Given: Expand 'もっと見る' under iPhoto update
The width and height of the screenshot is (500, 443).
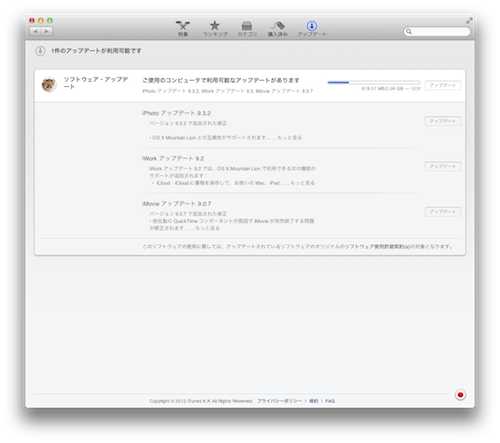Looking at the screenshot, I should (289, 137).
